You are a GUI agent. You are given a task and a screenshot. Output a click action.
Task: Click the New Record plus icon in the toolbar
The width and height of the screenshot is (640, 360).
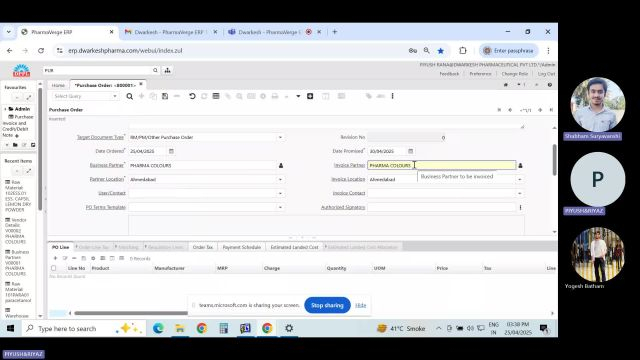(x=142, y=96)
